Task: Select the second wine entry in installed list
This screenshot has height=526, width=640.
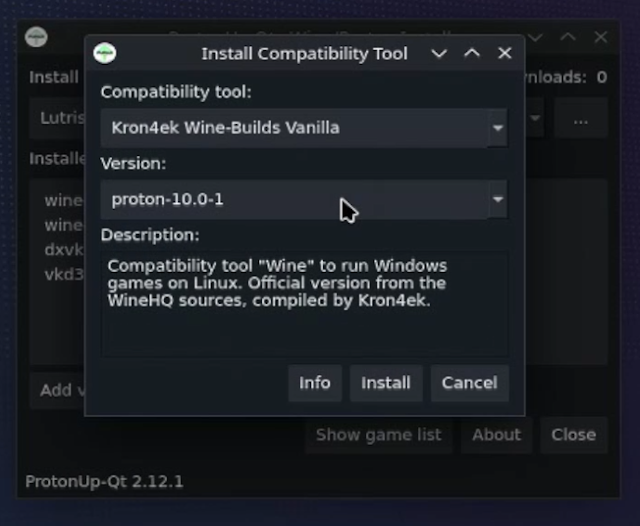Action: pos(64,225)
